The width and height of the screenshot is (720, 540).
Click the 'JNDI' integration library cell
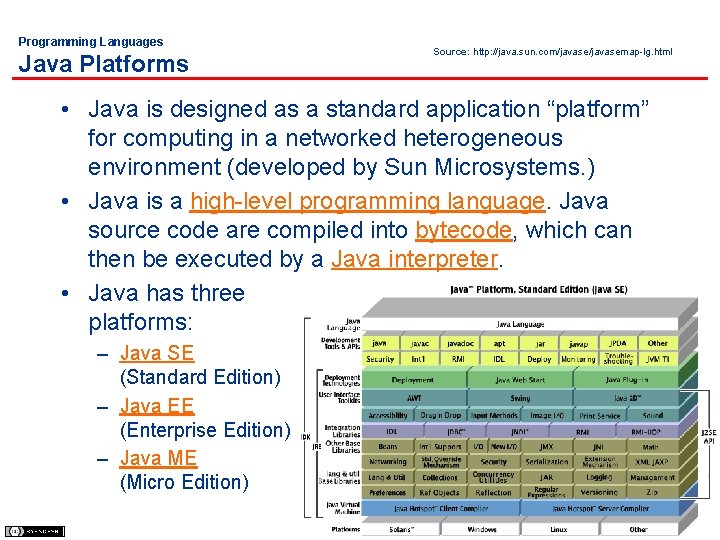(x=520, y=432)
